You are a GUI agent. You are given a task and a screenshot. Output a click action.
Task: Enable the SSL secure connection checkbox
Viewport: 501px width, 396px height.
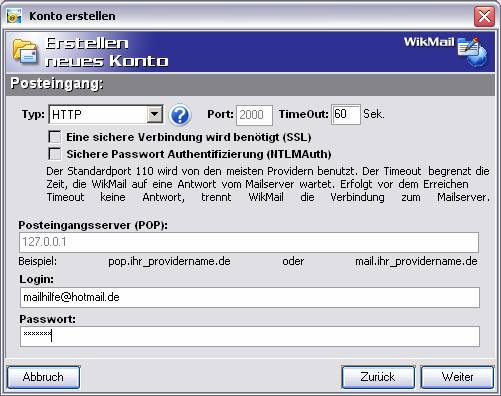pyautogui.click(x=55, y=137)
